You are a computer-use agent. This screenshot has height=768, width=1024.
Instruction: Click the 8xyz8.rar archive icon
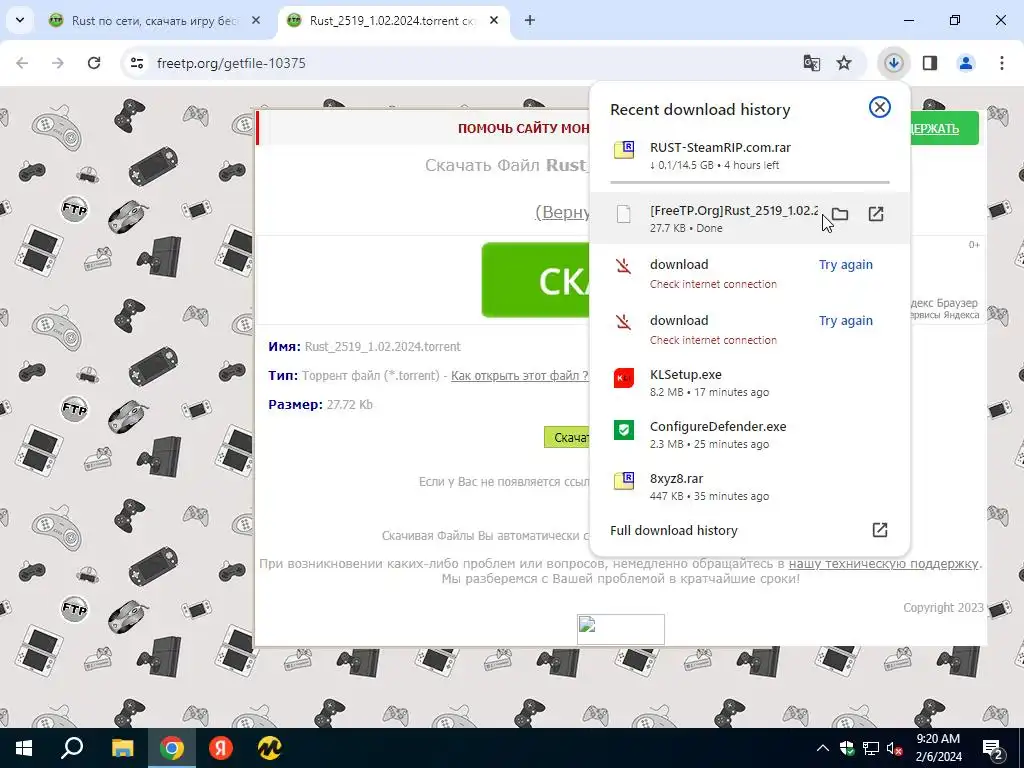(624, 481)
